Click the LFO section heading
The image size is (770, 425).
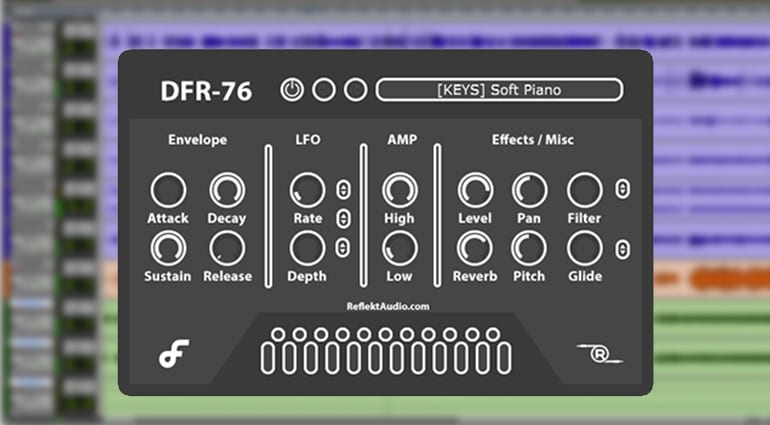[308, 140]
